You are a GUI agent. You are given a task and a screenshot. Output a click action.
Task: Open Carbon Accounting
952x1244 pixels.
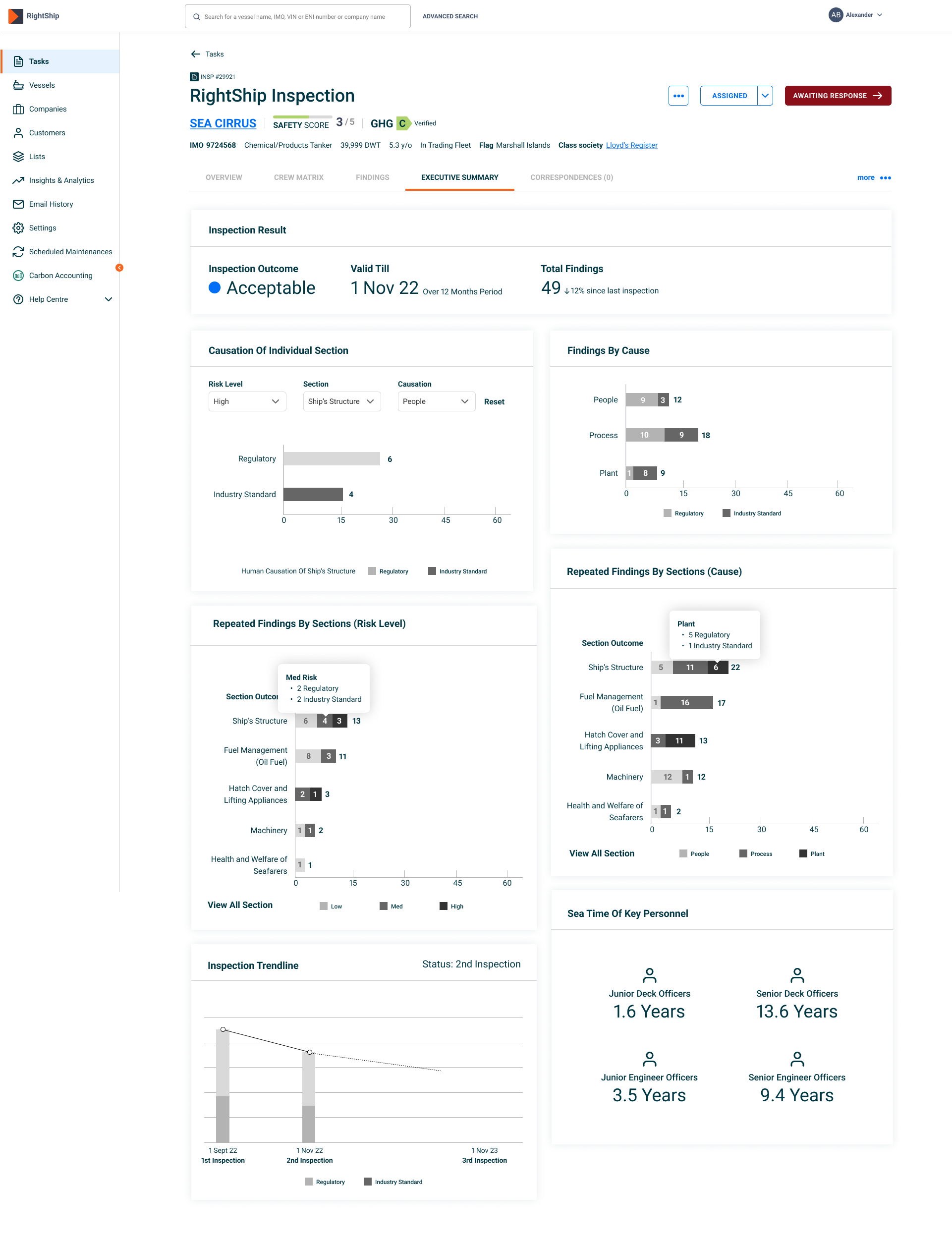[x=60, y=276]
